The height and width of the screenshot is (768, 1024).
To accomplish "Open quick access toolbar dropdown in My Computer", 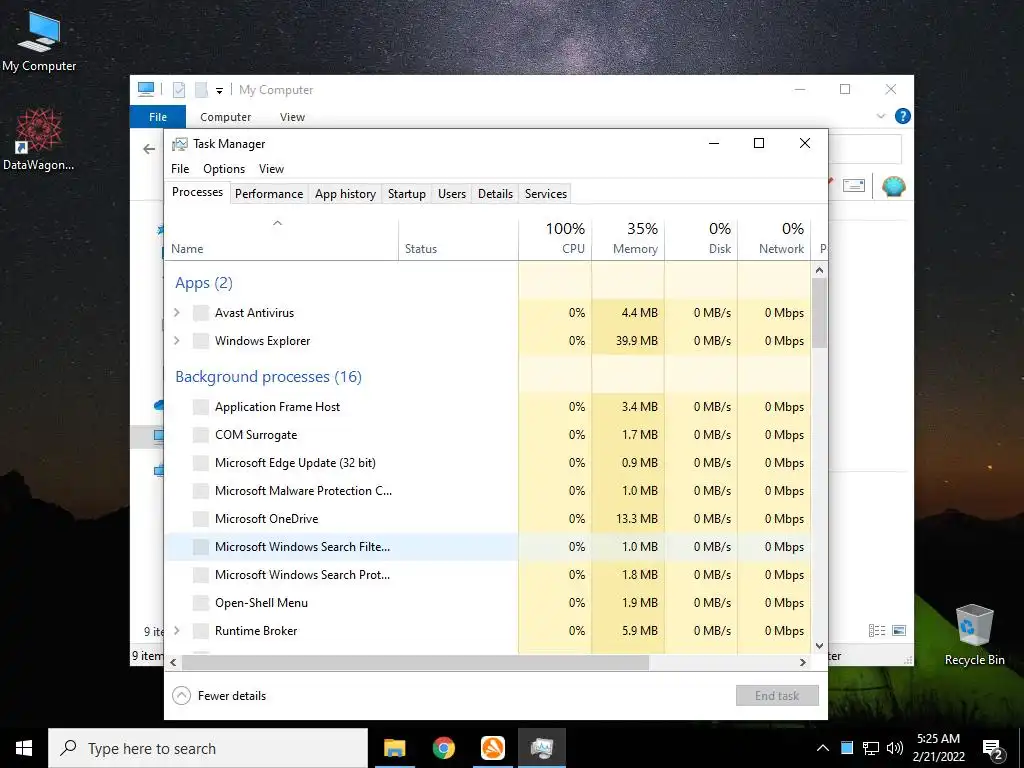I will pyautogui.click(x=219, y=91).
